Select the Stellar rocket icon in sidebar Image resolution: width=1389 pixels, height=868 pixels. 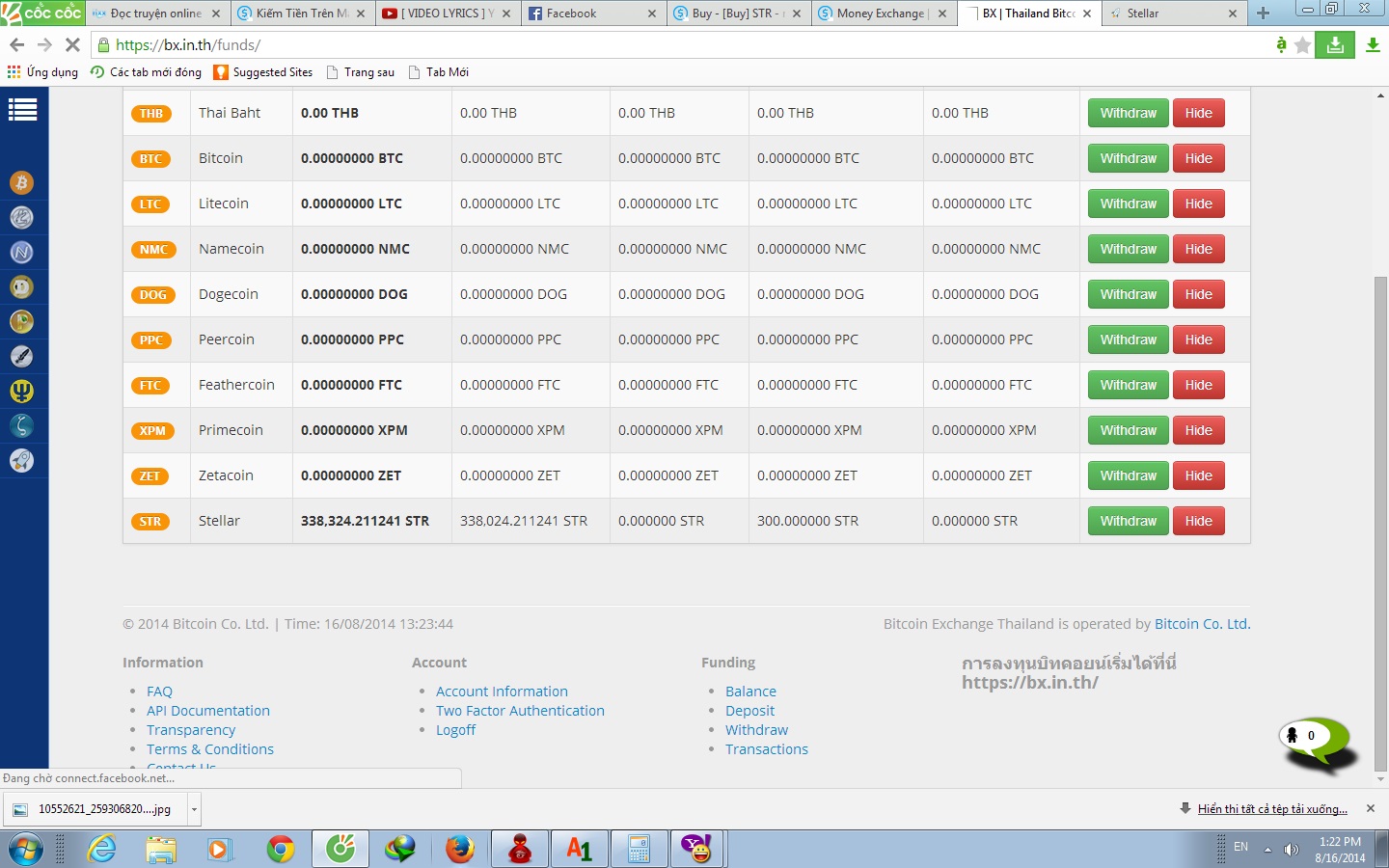click(21, 460)
